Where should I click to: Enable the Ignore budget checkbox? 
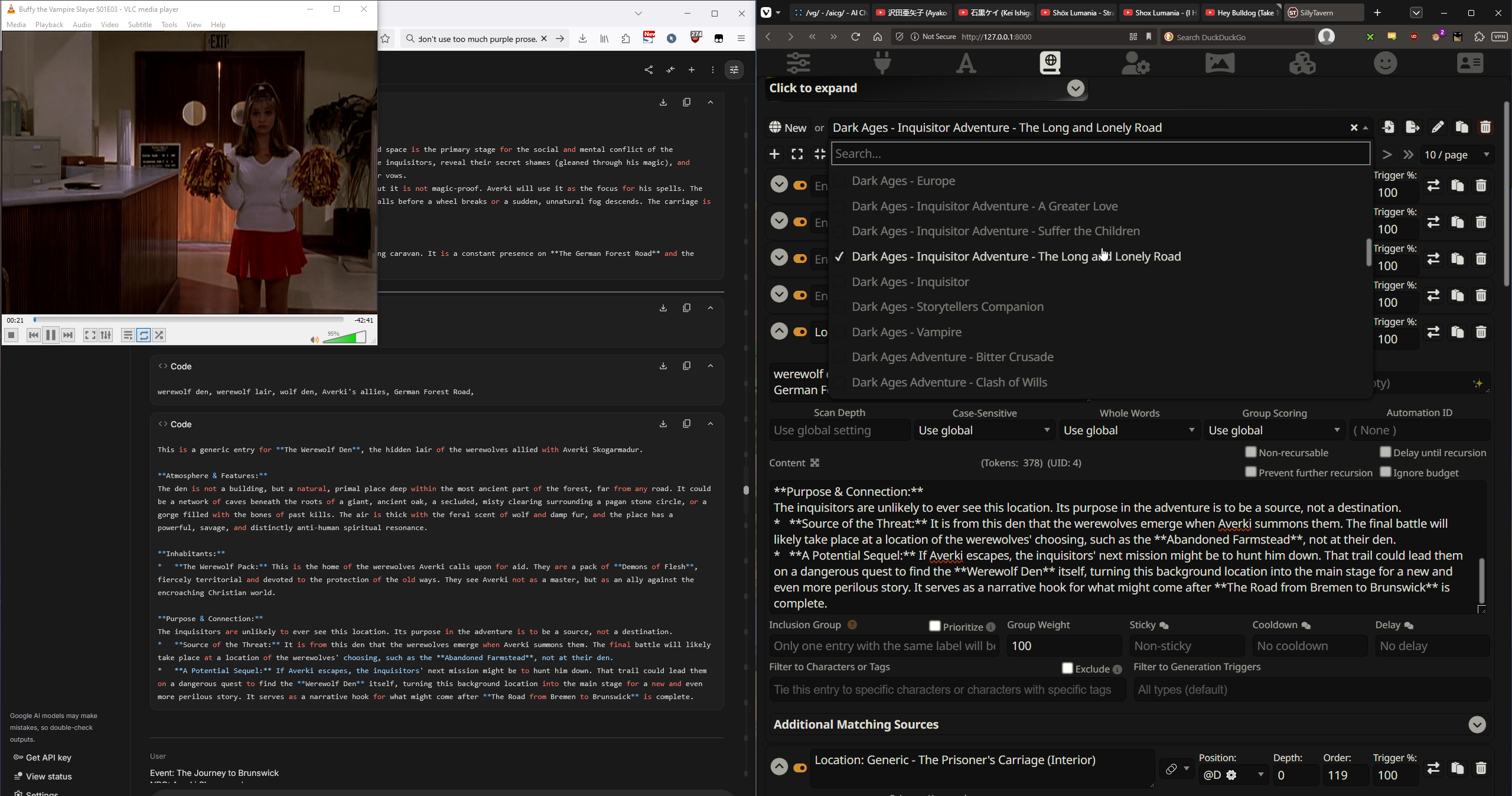(x=1385, y=472)
